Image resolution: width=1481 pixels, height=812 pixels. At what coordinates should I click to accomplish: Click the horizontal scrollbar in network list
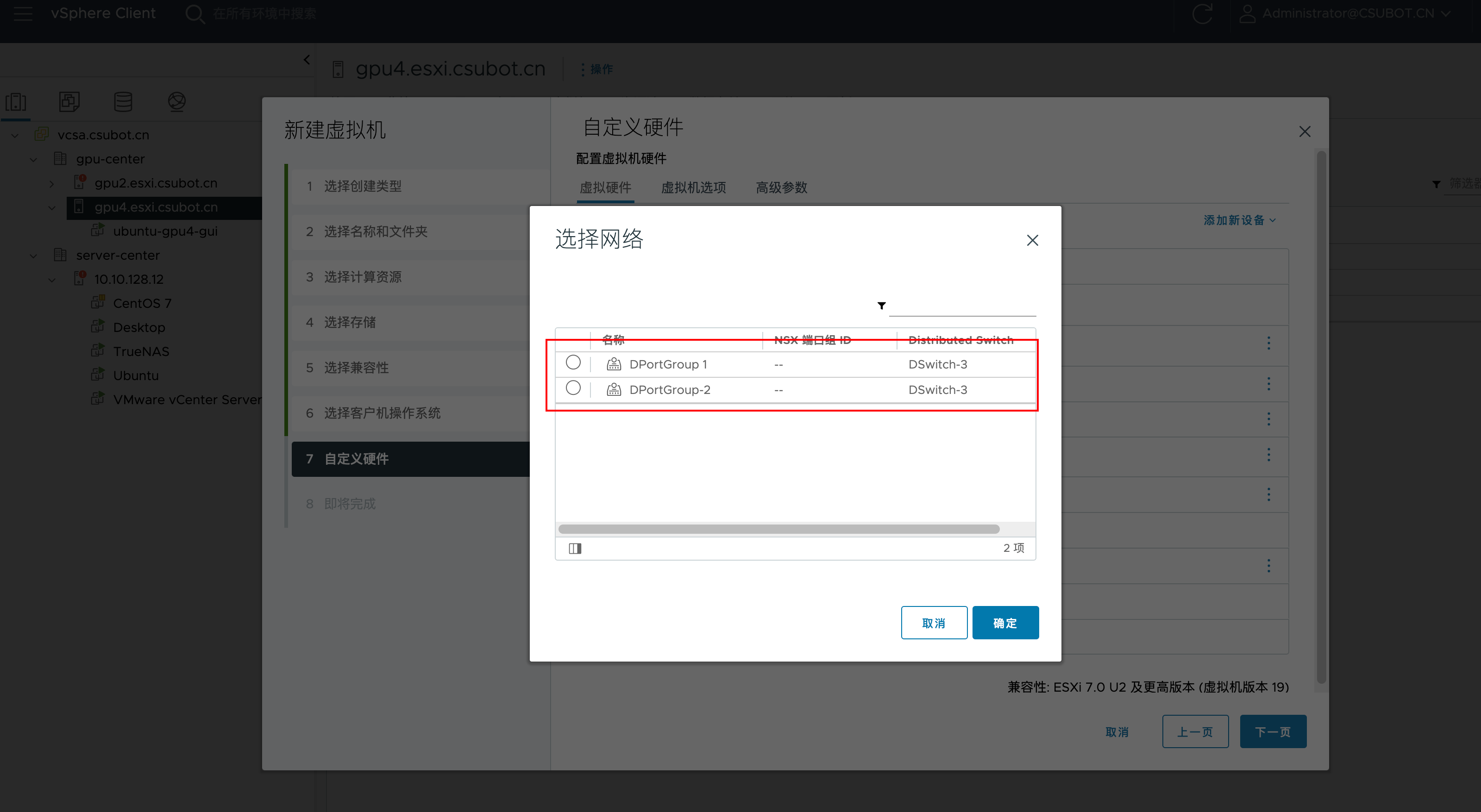[x=778, y=529]
